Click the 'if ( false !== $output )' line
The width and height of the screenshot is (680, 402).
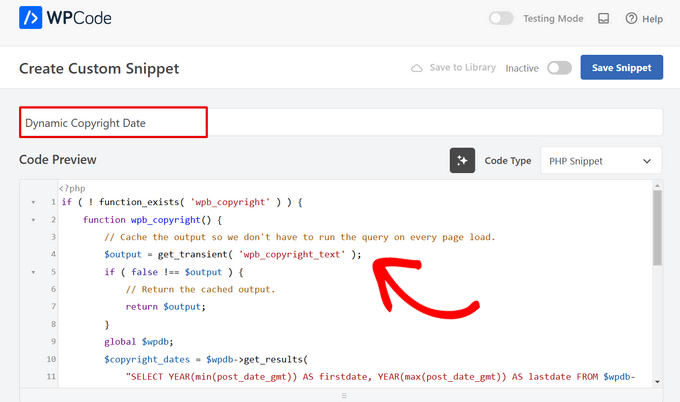[174, 272]
